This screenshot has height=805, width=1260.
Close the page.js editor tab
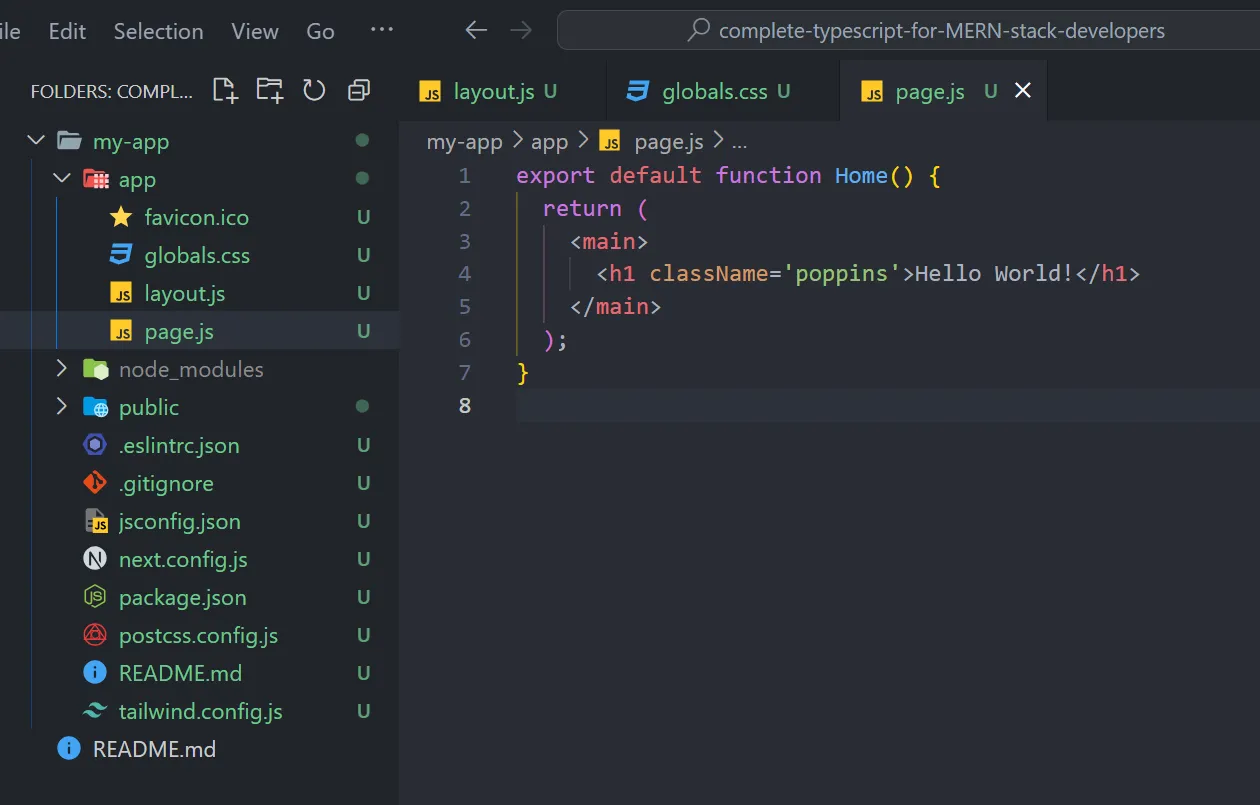1022,91
